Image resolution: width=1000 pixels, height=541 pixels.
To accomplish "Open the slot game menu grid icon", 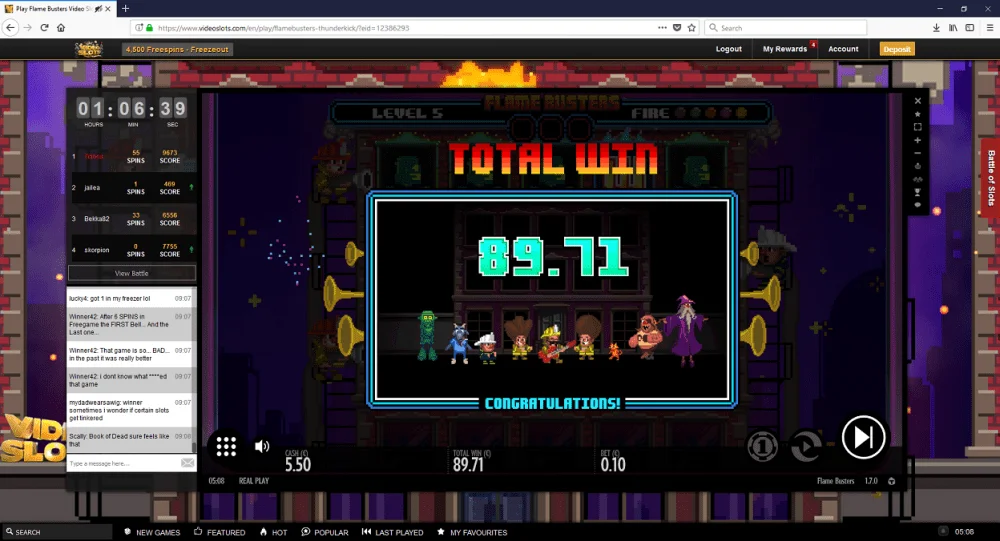I will tap(226, 446).
